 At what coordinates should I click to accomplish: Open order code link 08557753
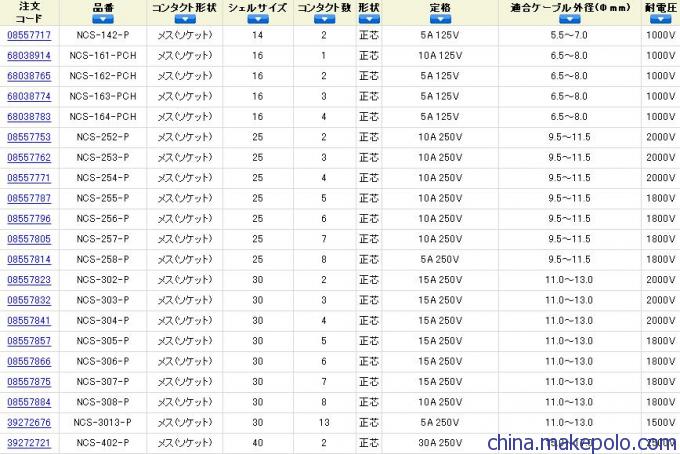[x=29, y=137]
